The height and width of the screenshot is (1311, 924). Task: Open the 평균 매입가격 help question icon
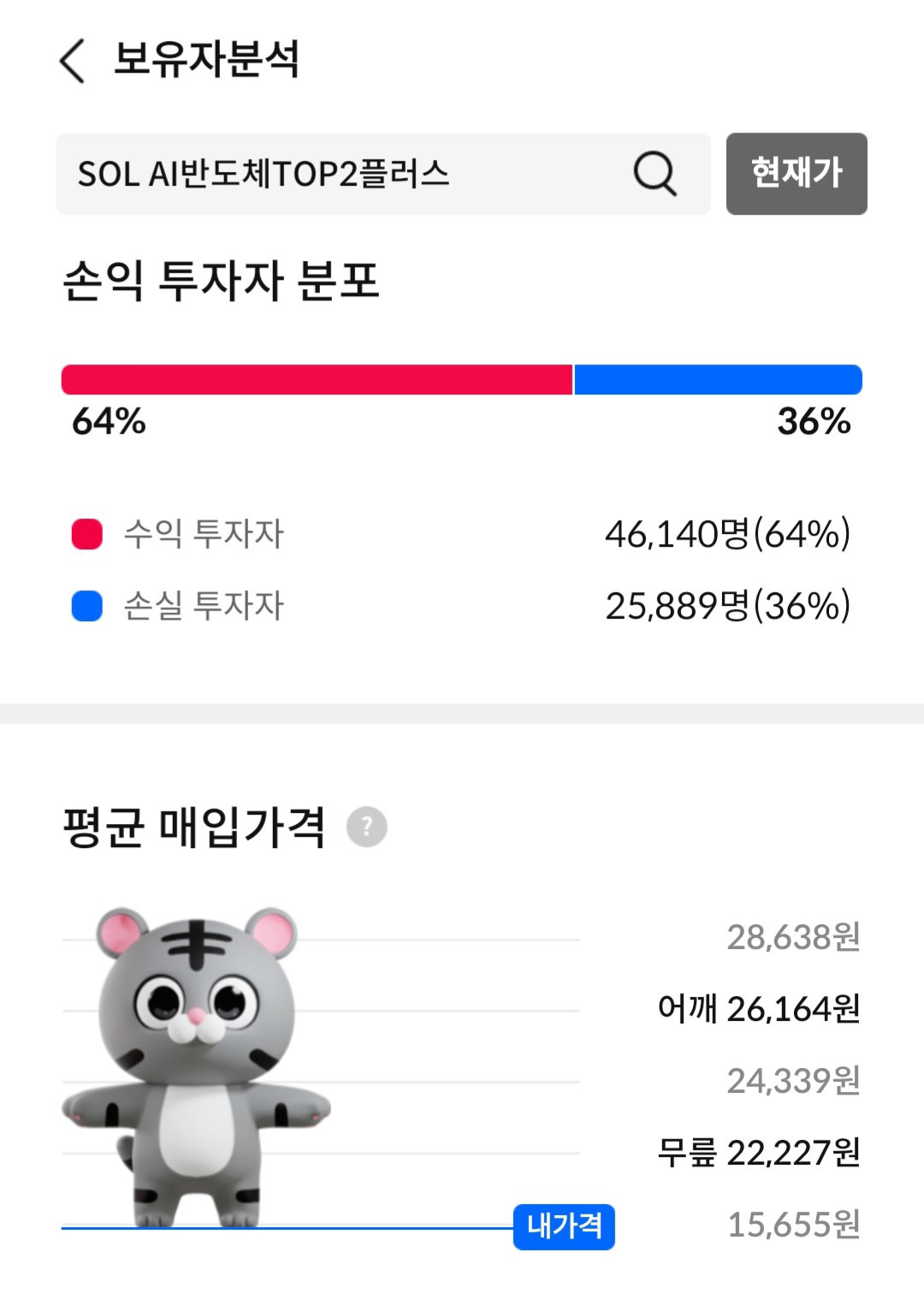coord(366,827)
